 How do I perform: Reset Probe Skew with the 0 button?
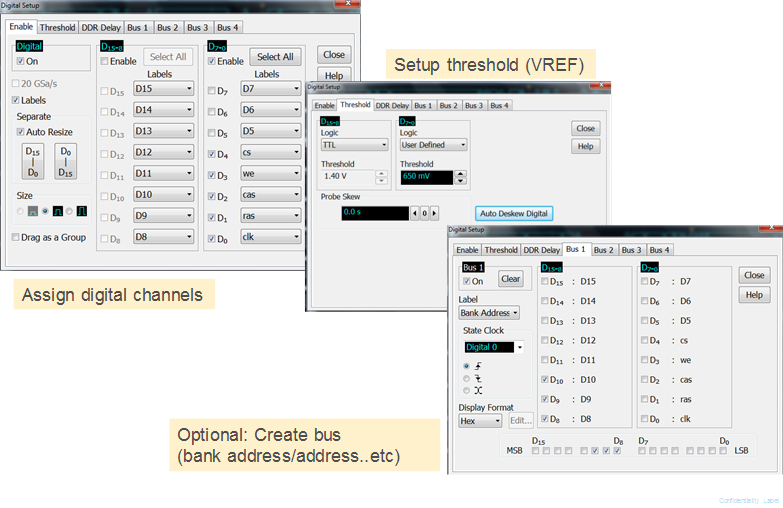coord(424,213)
